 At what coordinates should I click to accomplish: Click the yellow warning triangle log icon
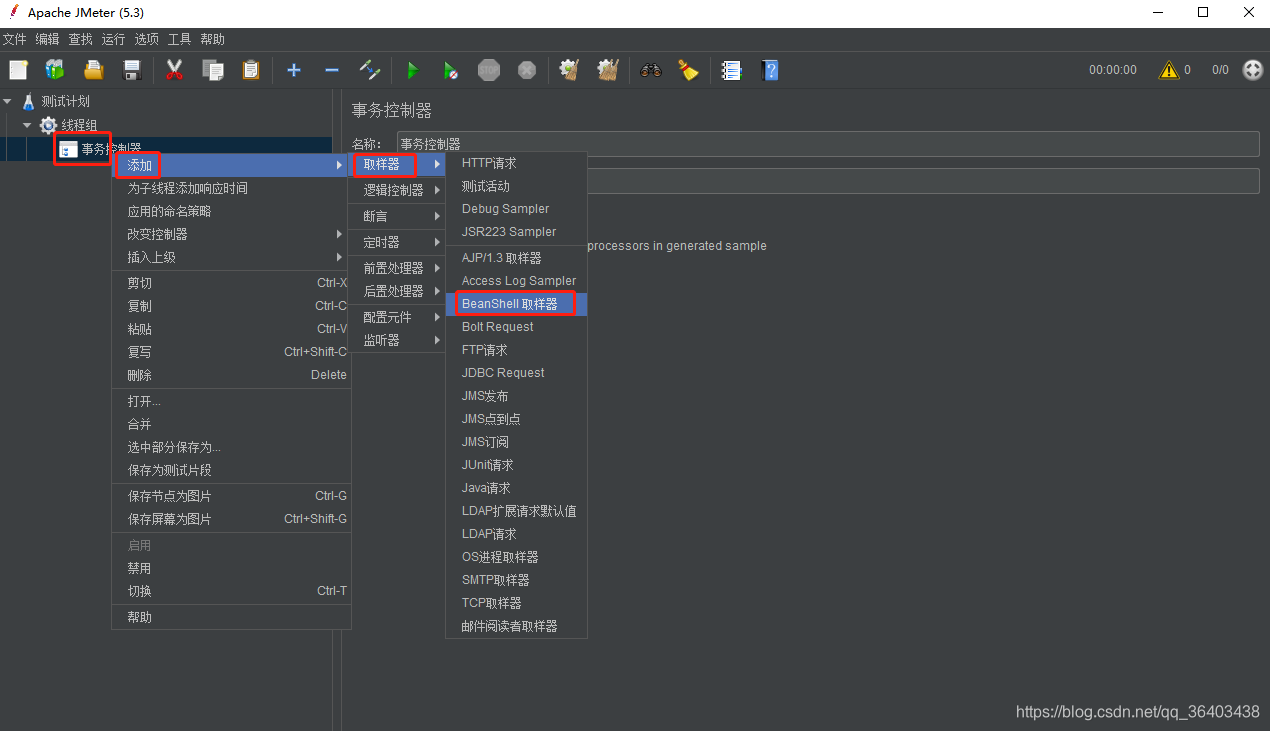pos(1168,70)
